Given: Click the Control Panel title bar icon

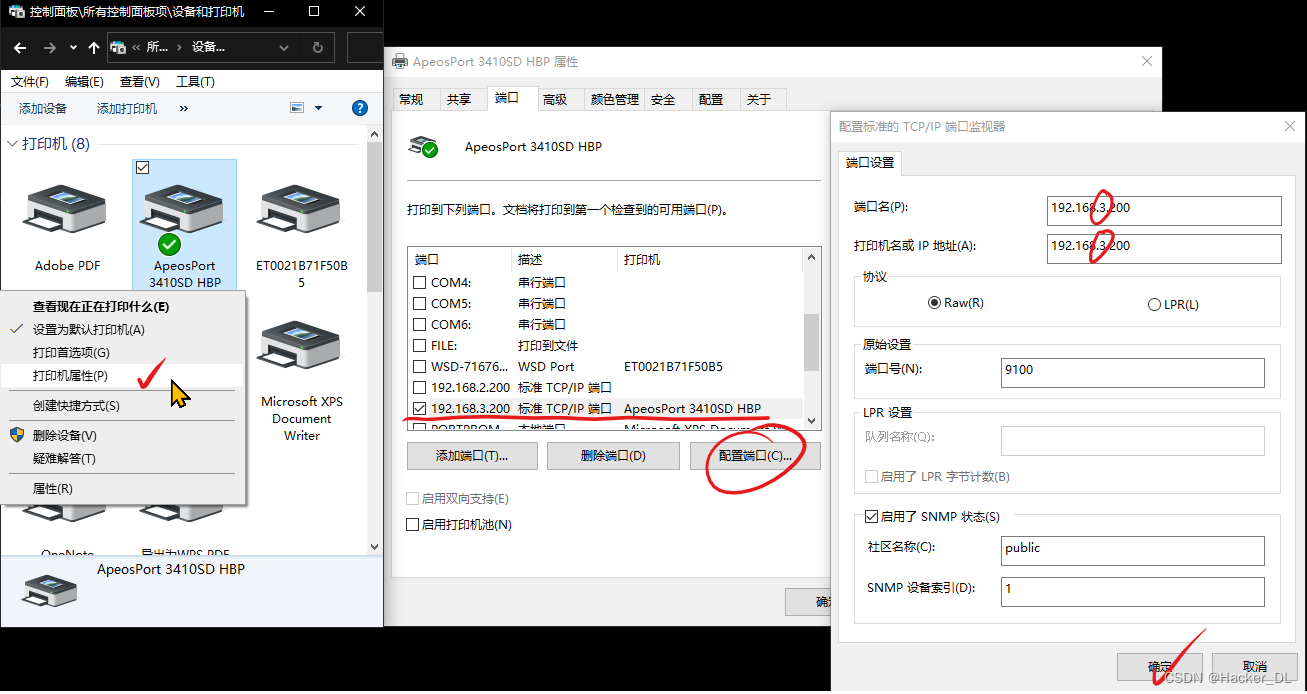Looking at the screenshot, I should (17, 12).
